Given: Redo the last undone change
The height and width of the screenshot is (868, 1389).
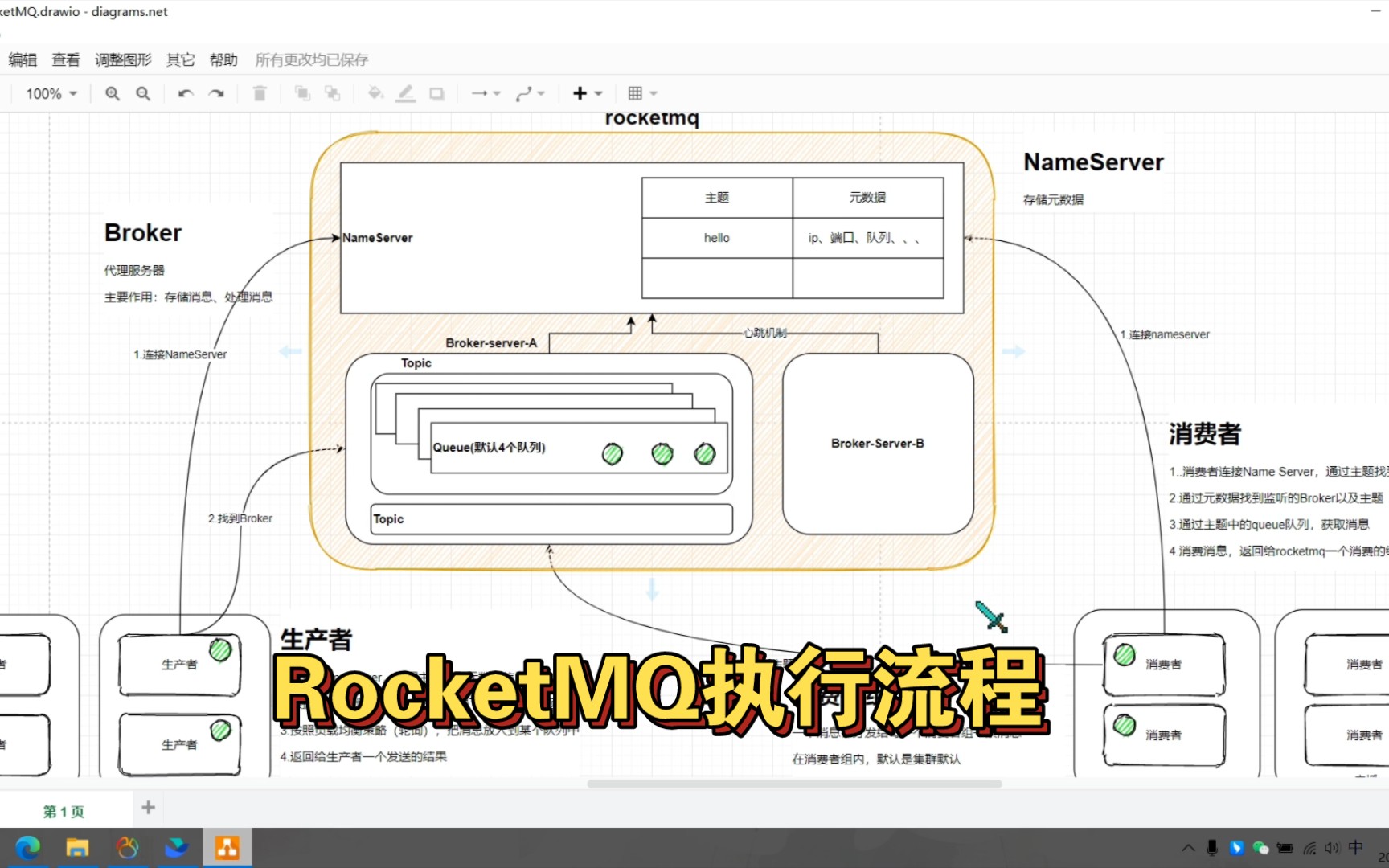Looking at the screenshot, I should tap(216, 93).
